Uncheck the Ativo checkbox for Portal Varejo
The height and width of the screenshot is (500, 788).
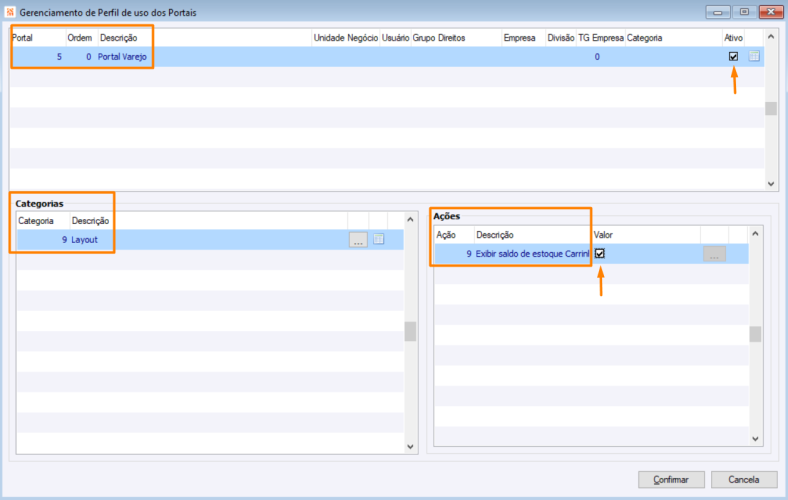click(733, 56)
